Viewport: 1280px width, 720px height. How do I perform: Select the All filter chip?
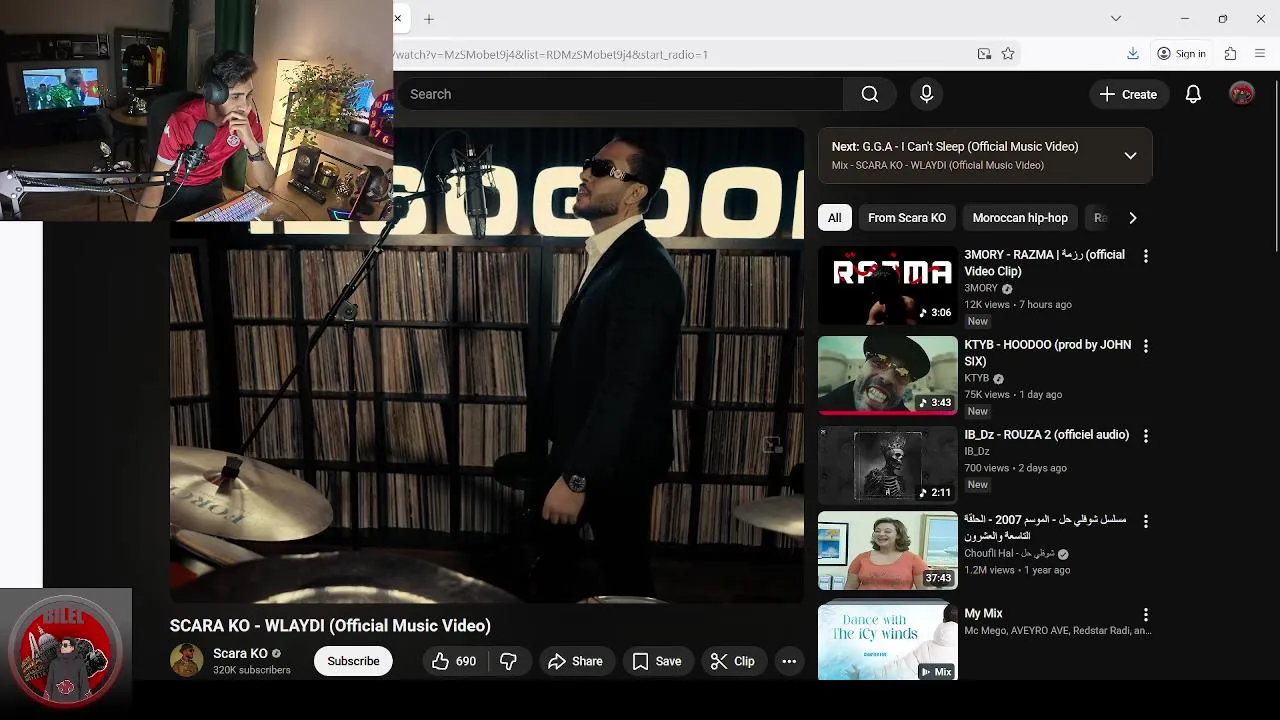[x=834, y=218]
